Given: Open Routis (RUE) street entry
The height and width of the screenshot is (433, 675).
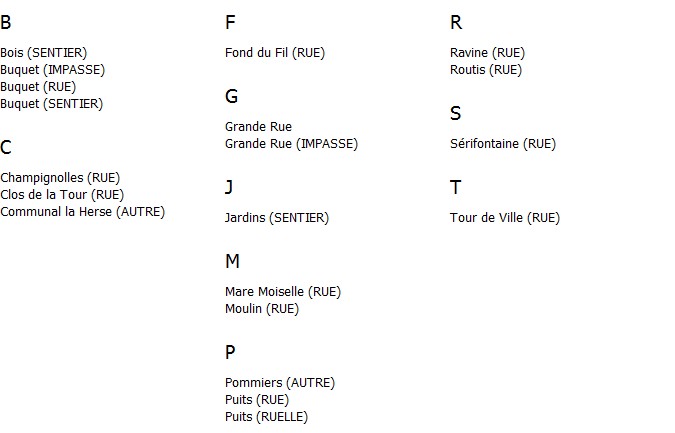Looking at the screenshot, I should [486, 70].
